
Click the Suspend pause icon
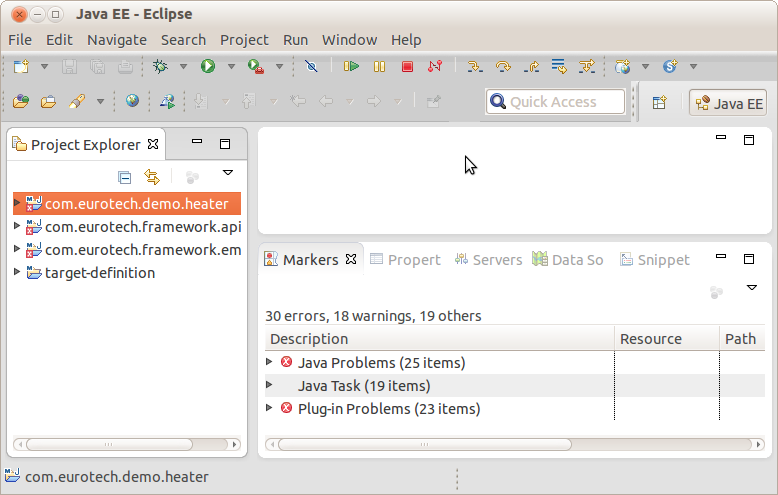coord(380,66)
